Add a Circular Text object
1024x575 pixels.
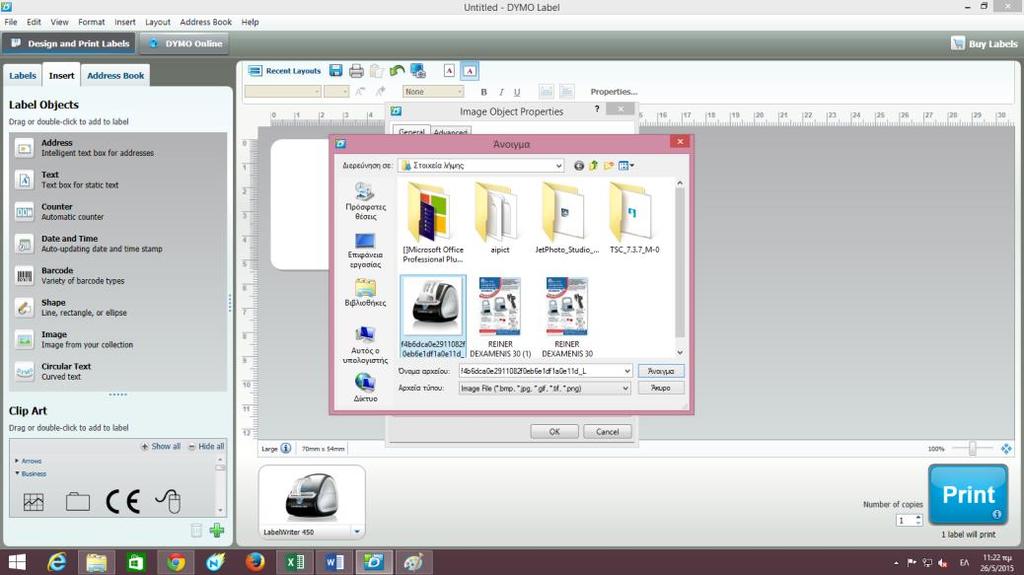click(x=118, y=372)
